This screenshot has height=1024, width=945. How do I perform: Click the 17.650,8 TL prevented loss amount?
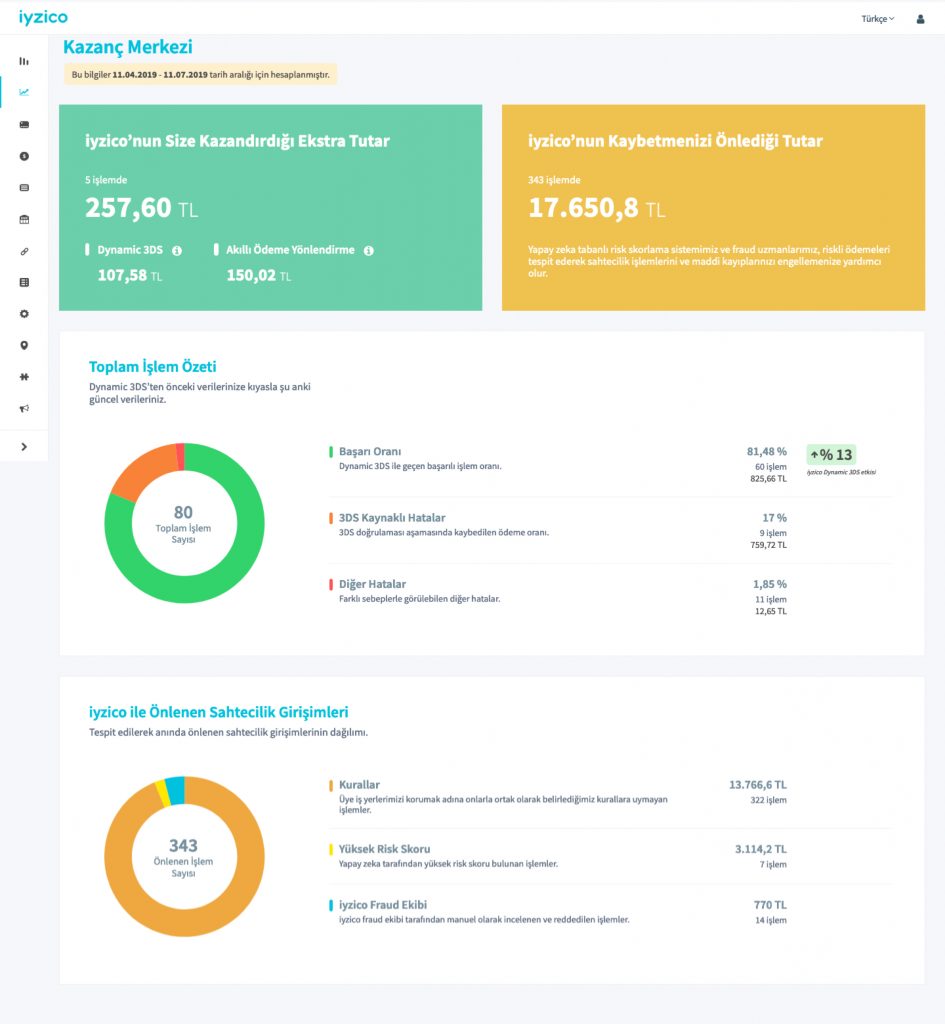(x=596, y=208)
